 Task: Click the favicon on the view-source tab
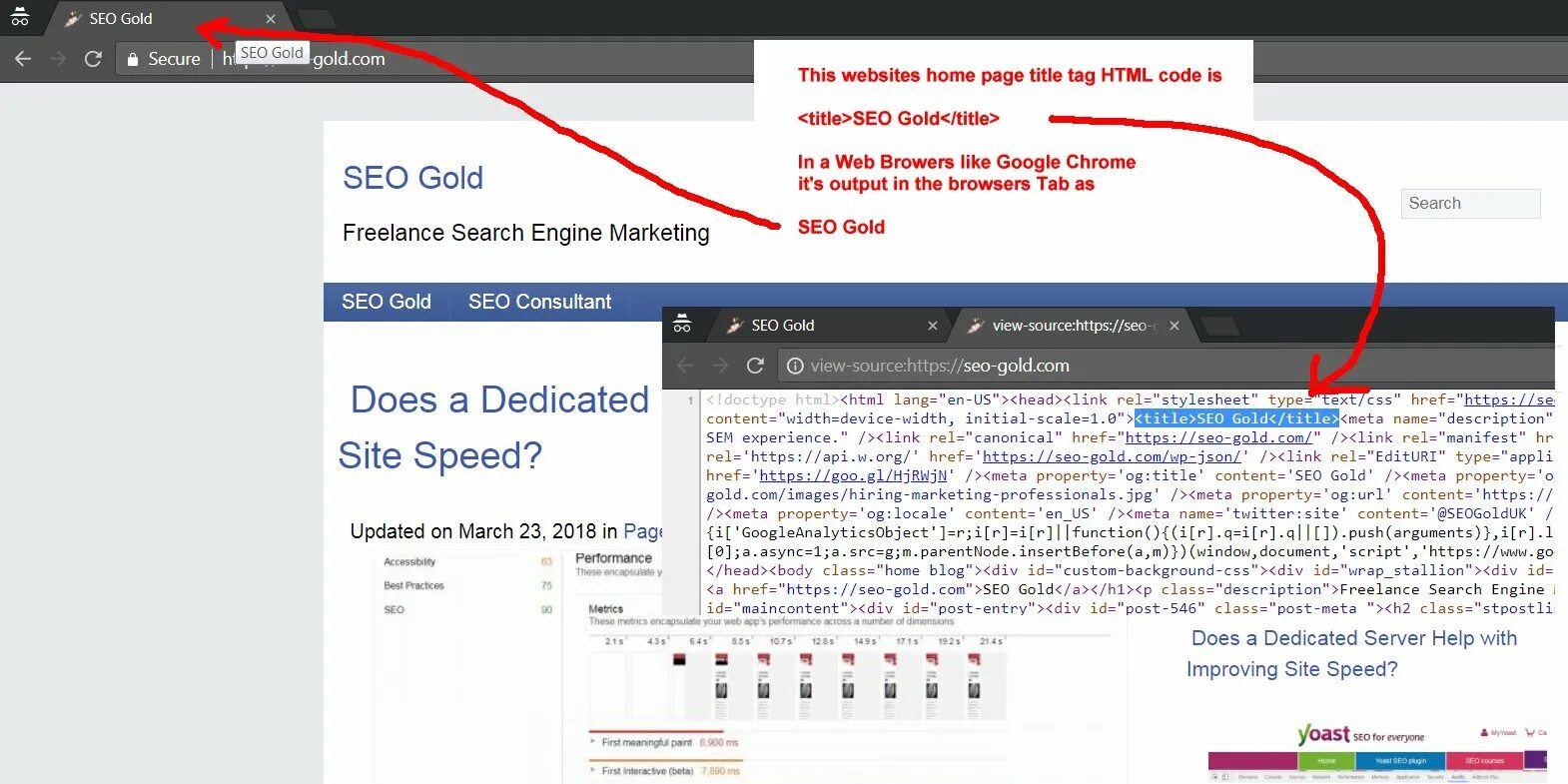coord(976,326)
